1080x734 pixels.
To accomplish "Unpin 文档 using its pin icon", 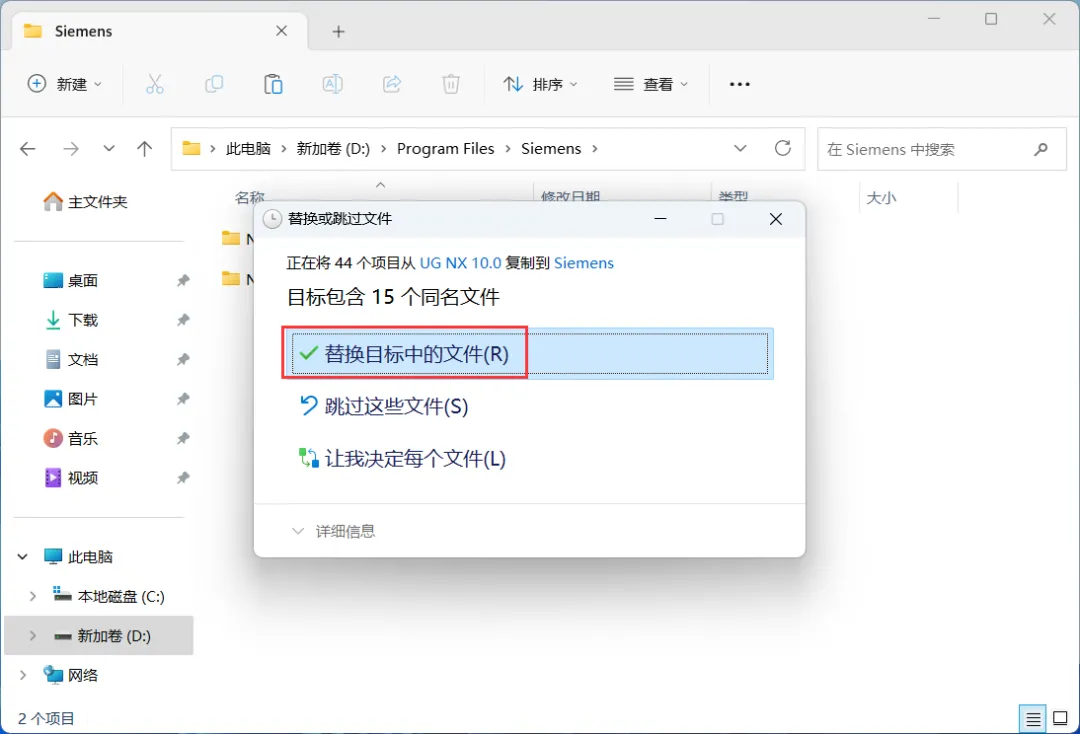I will click(x=183, y=359).
